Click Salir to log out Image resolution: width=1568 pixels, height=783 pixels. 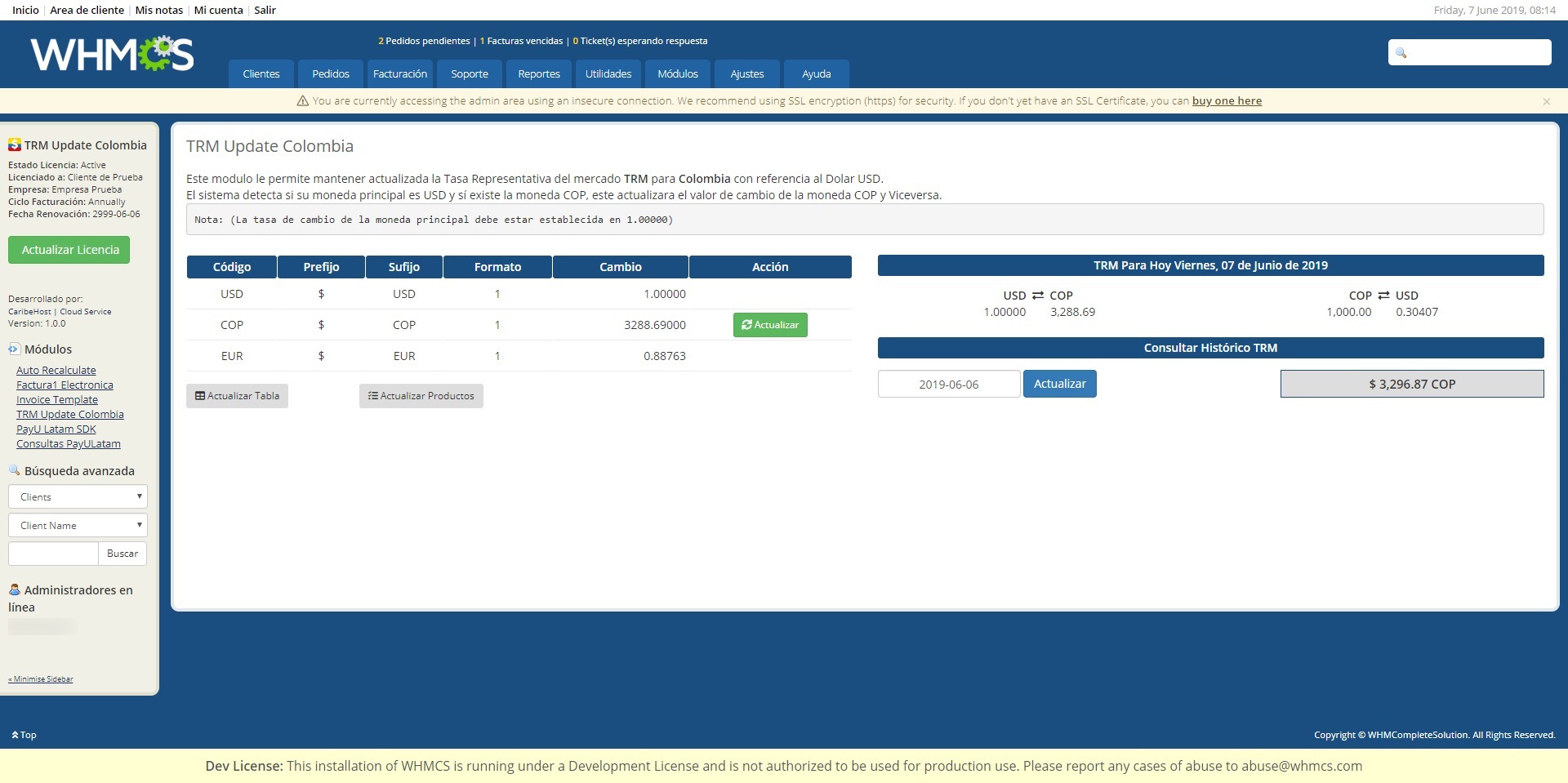click(265, 10)
